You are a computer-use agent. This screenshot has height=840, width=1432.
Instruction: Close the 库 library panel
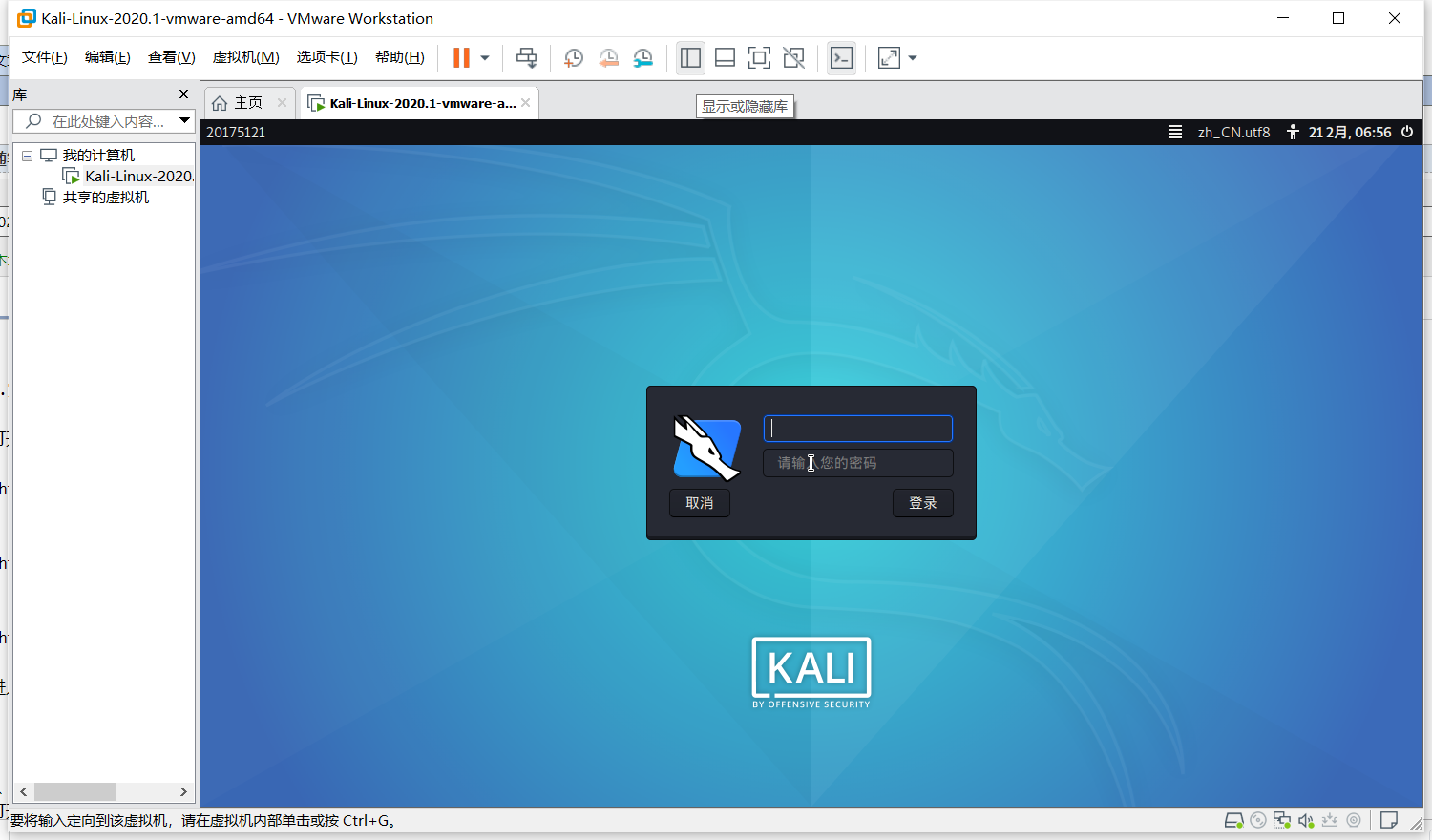(x=184, y=94)
